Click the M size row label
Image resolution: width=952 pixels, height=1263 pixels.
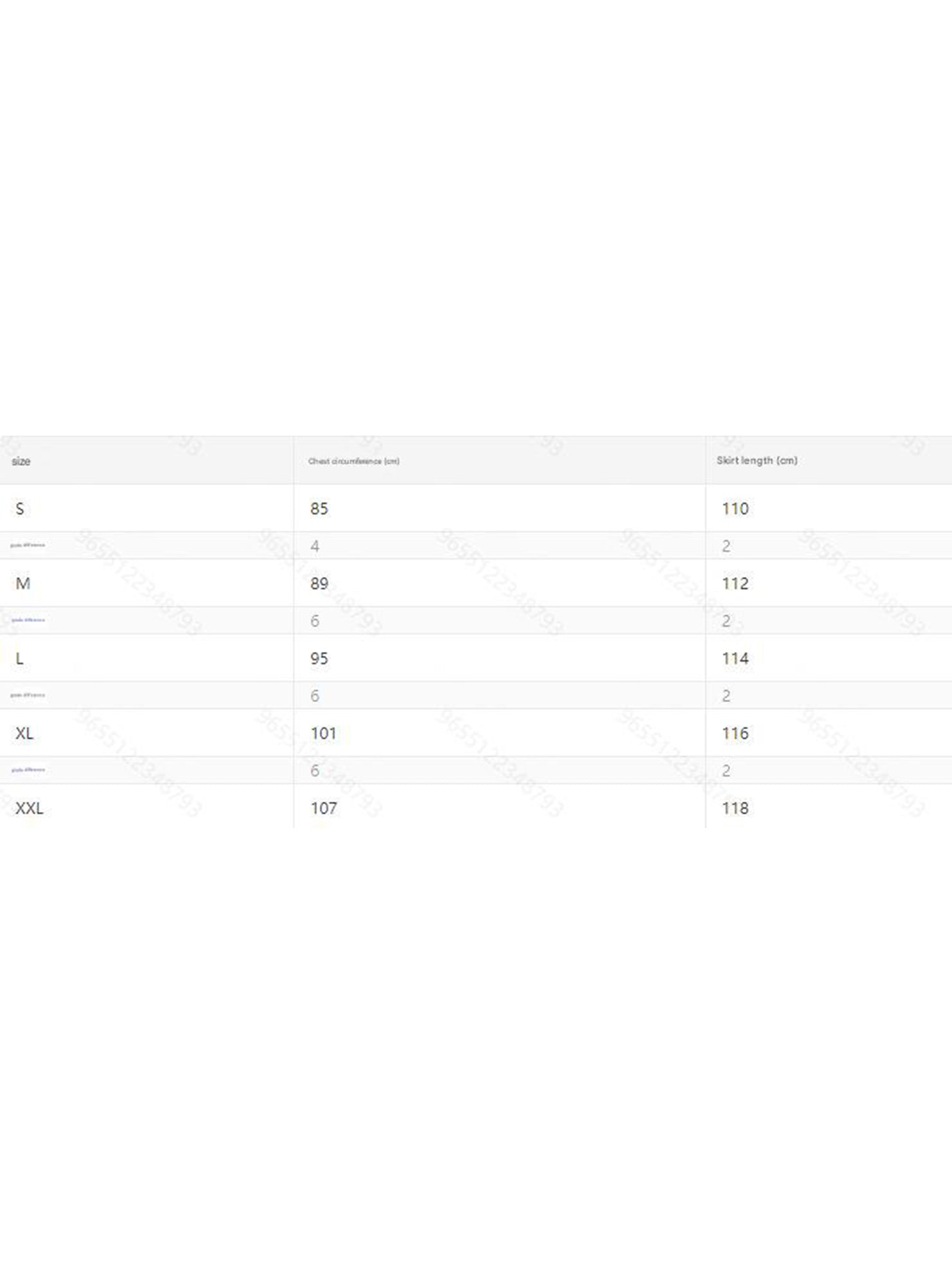point(22,583)
